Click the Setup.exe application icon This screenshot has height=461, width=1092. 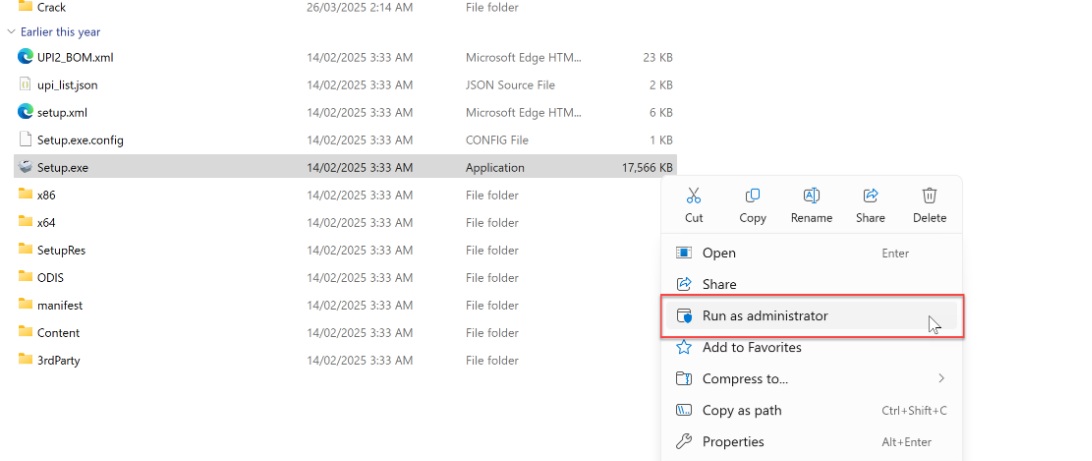pos(26,168)
